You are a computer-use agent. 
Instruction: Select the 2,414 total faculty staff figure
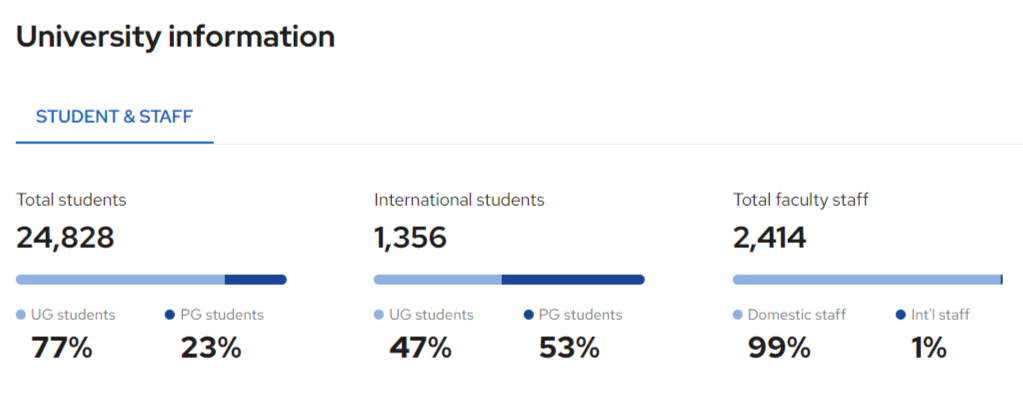(770, 238)
